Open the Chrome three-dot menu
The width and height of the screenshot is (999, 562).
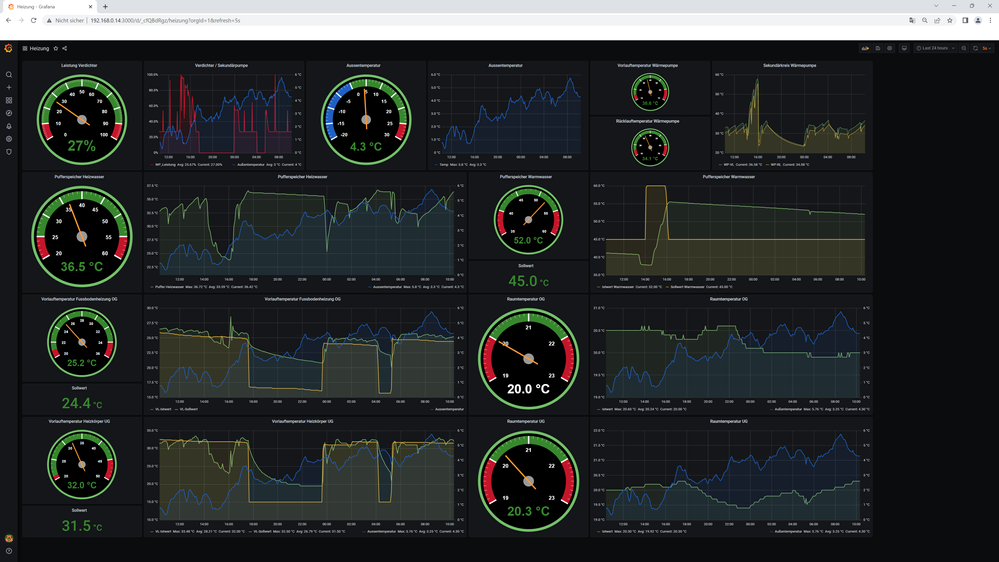990,20
